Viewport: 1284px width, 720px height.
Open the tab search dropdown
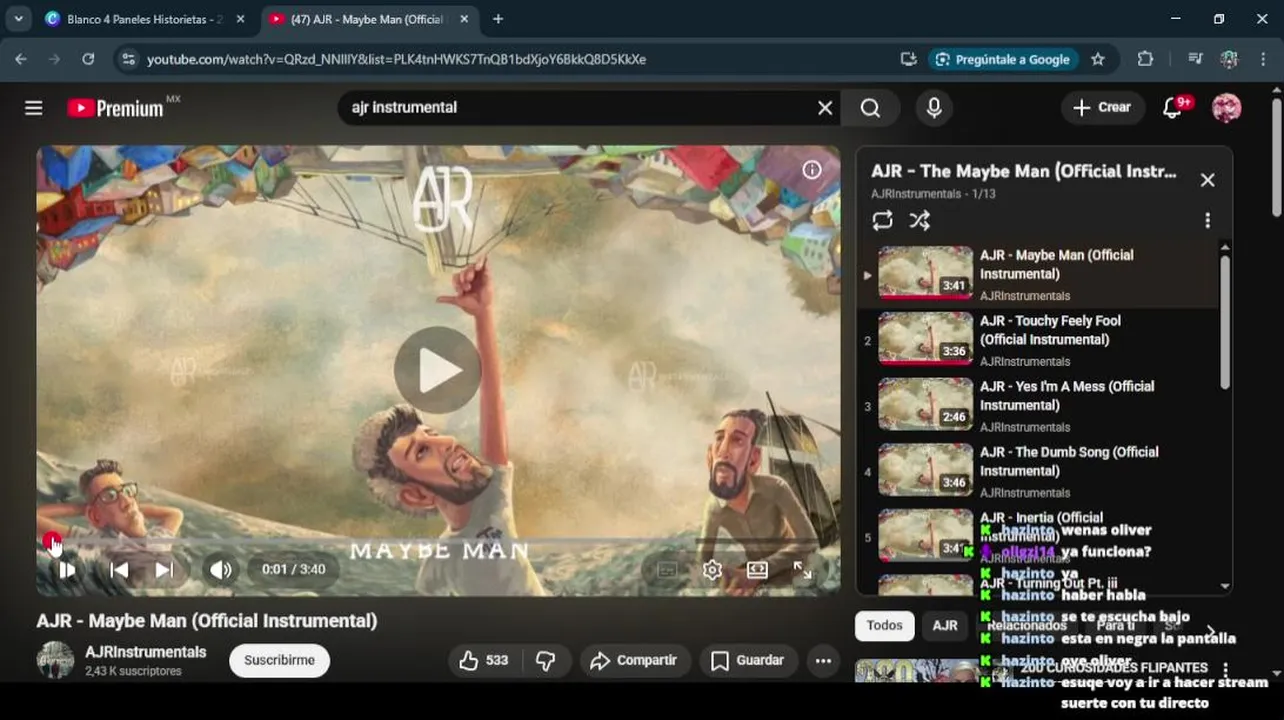(18, 19)
